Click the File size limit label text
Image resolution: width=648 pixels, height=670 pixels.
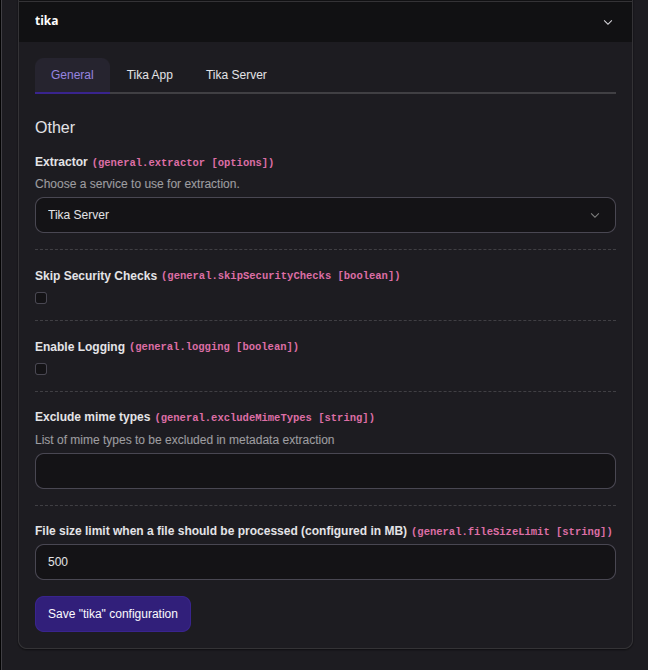tap(221, 531)
